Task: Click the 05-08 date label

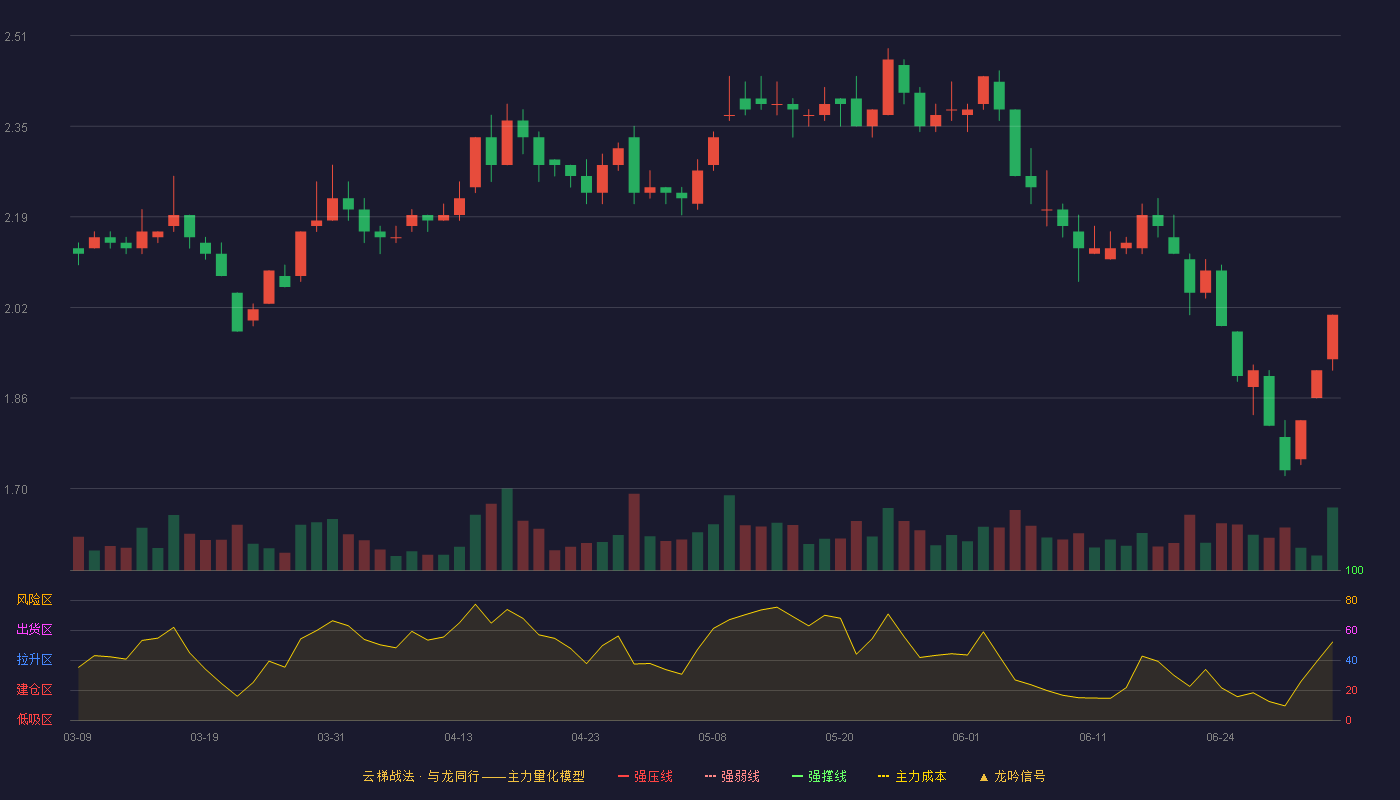Action: point(712,737)
